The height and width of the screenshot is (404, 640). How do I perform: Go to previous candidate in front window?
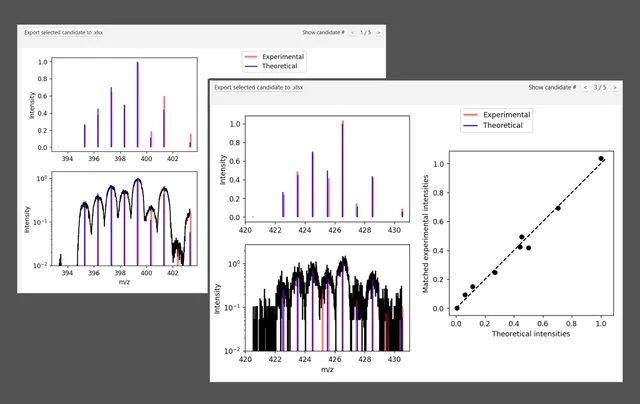click(585, 87)
